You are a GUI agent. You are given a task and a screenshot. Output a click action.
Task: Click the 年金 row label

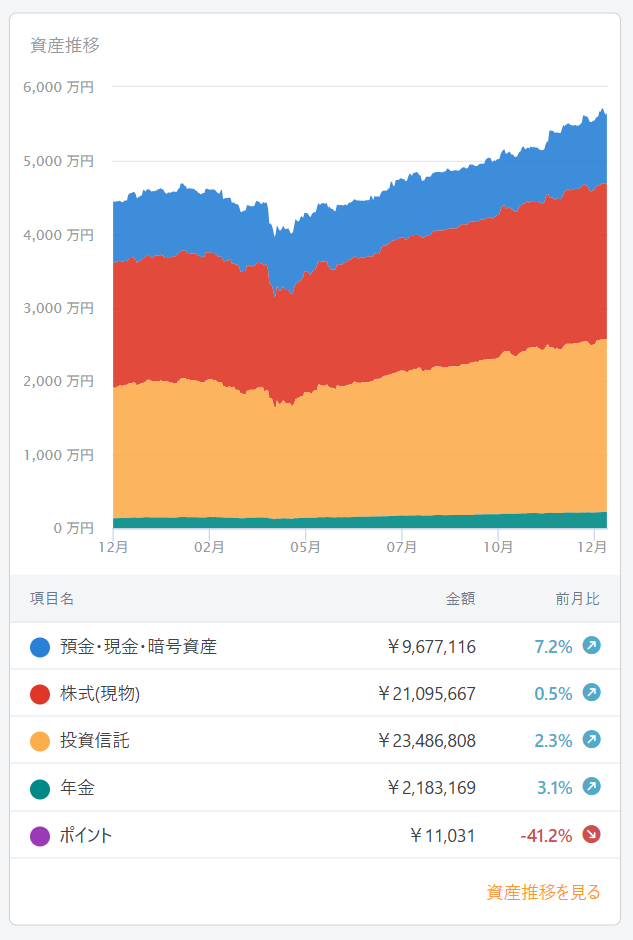click(x=77, y=788)
